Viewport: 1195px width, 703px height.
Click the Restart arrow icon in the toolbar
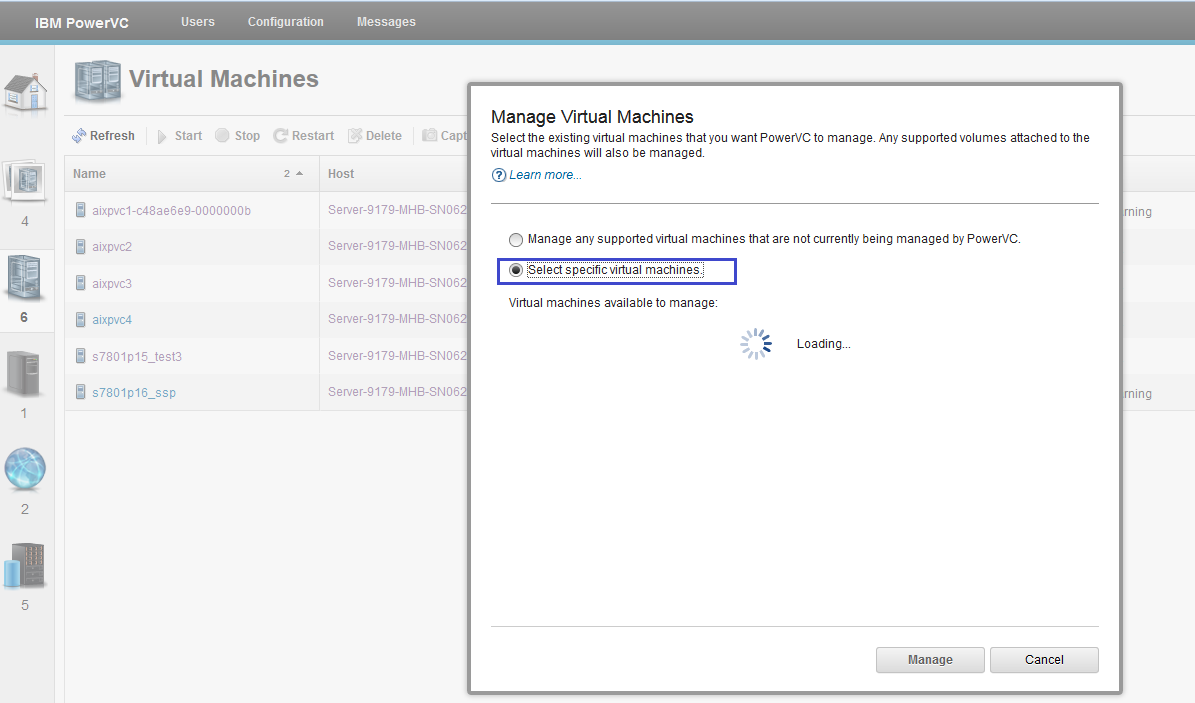pyautogui.click(x=280, y=136)
